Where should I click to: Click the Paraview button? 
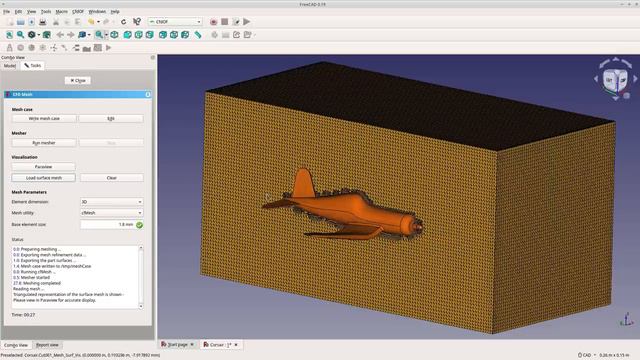[x=43, y=167]
